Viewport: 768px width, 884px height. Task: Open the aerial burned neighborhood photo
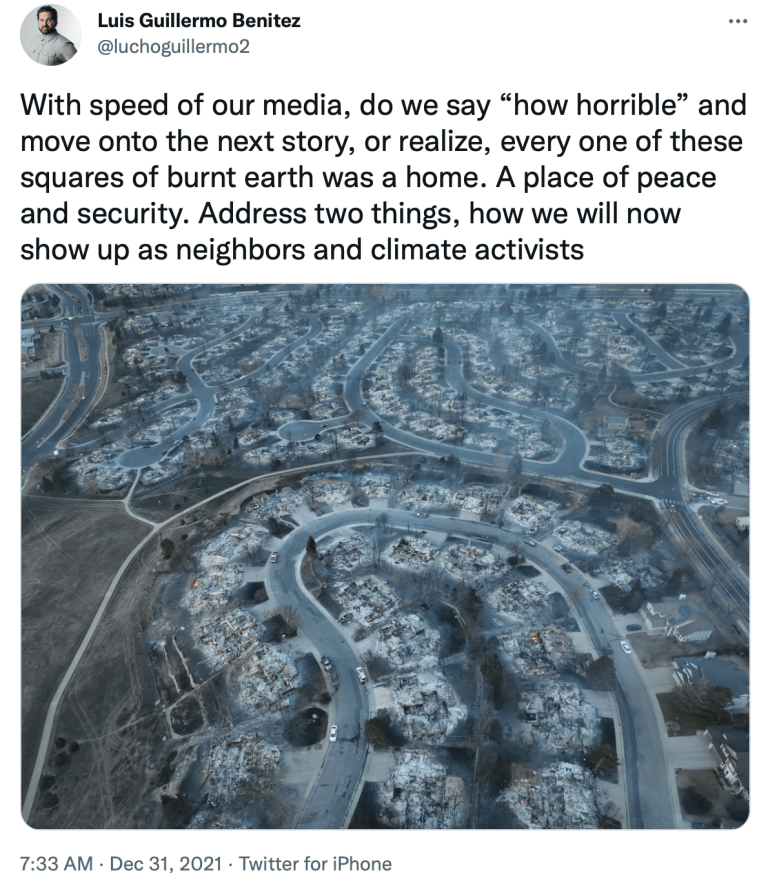(x=385, y=556)
